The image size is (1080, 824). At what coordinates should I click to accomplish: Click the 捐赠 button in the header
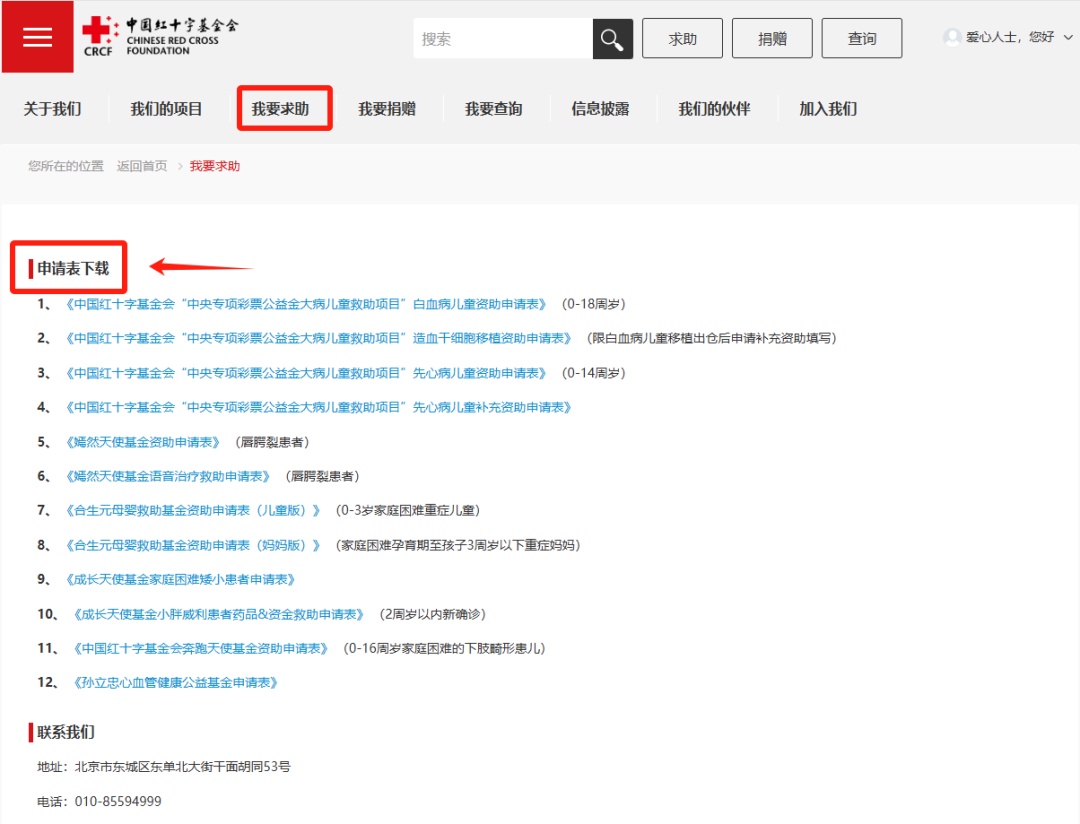click(772, 38)
